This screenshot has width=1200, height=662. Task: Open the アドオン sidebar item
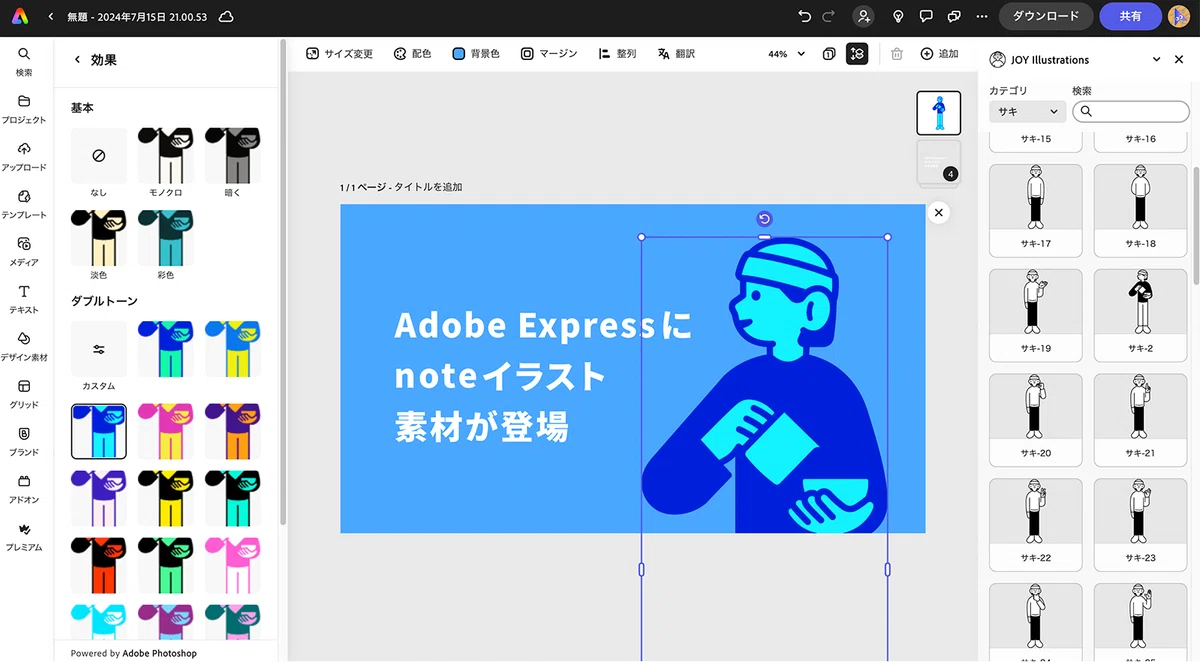tap(24, 488)
